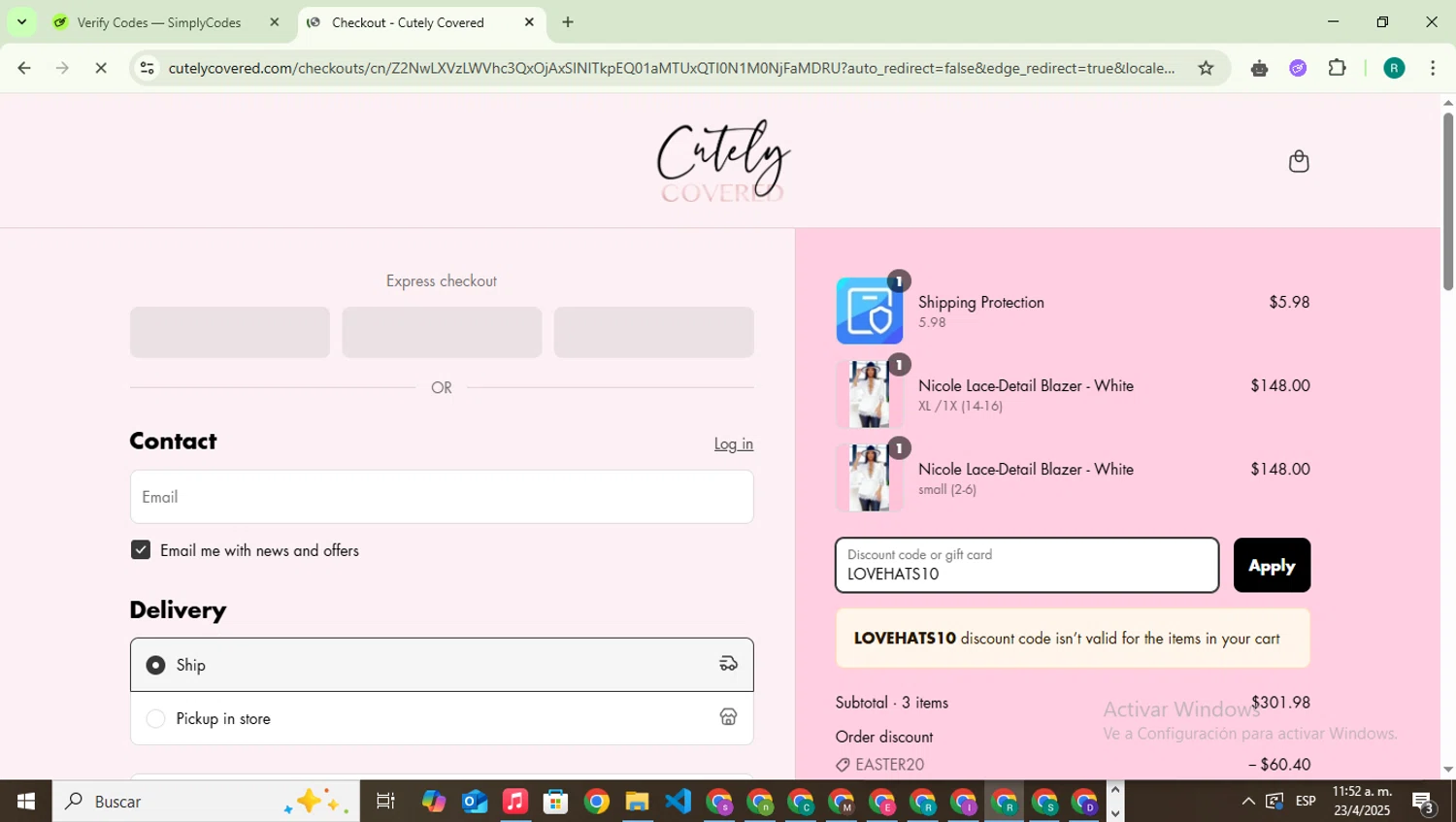Open the Extensions puzzle icon
The height and width of the screenshot is (822, 1456).
[x=1337, y=68]
